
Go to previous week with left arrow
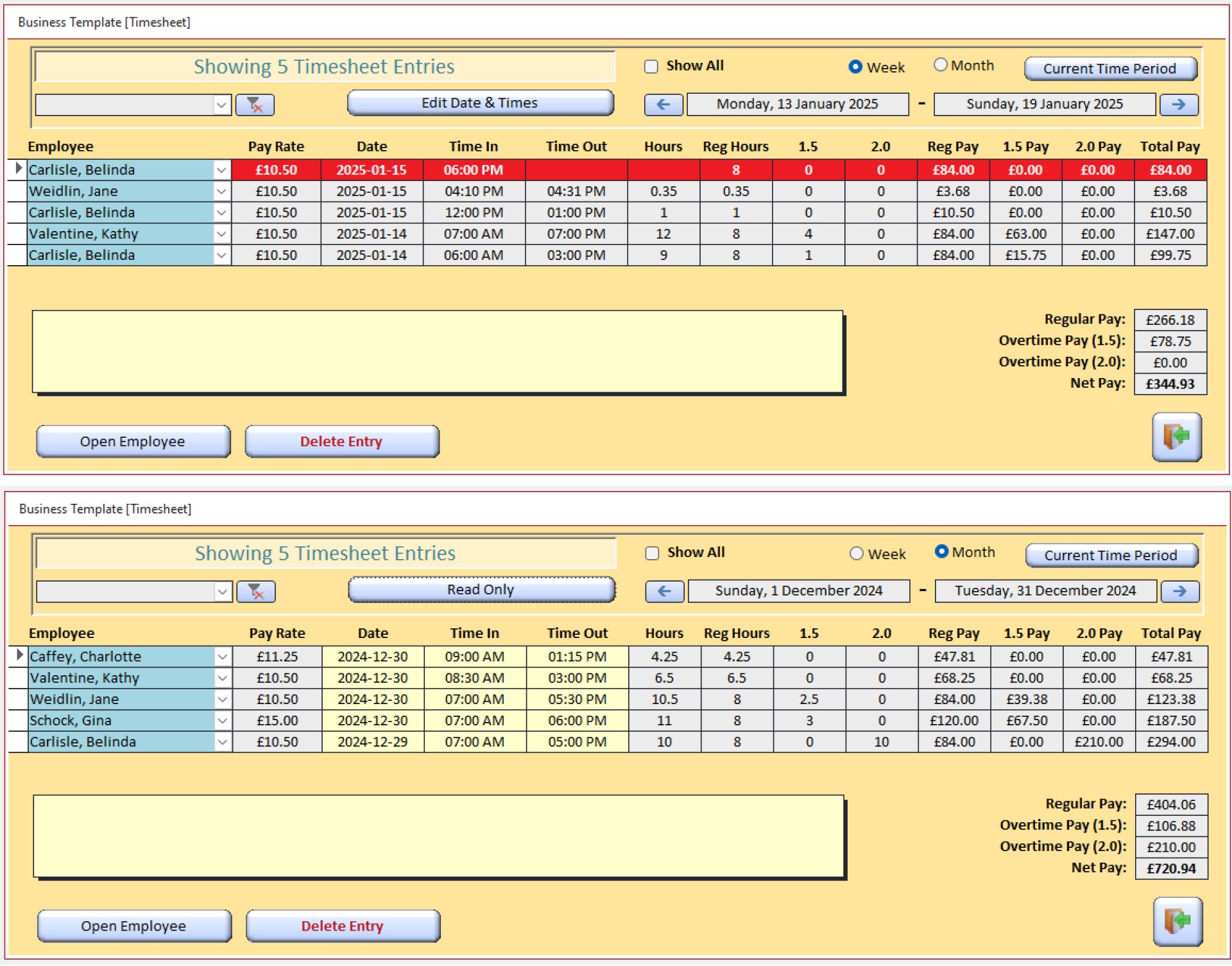point(663,105)
